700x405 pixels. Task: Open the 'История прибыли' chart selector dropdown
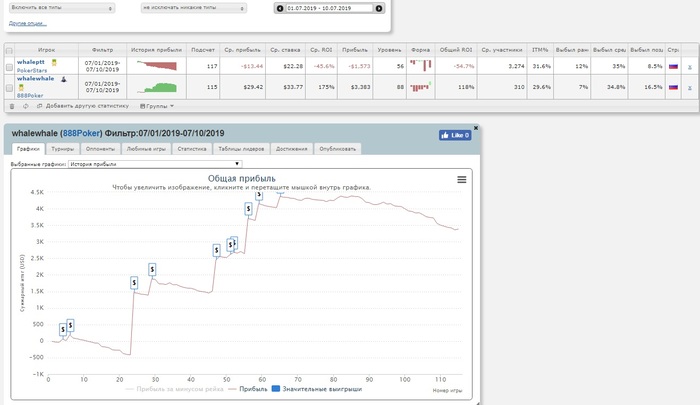click(155, 164)
